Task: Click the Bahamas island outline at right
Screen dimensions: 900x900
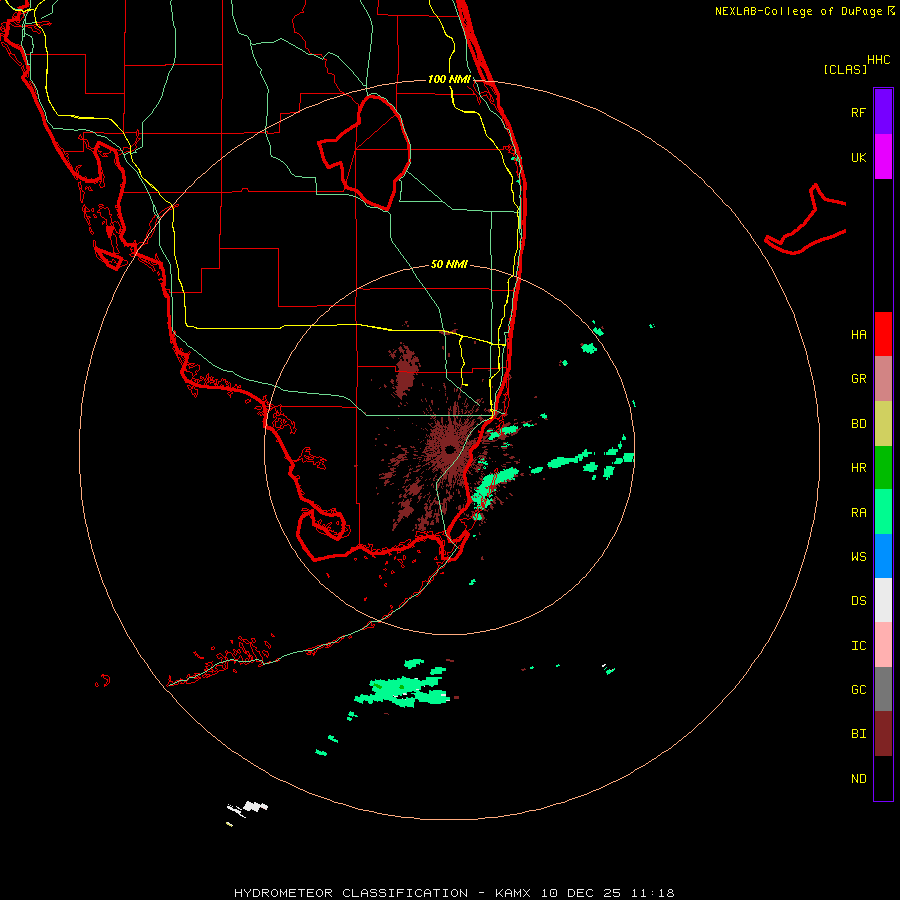Action: coord(805,220)
